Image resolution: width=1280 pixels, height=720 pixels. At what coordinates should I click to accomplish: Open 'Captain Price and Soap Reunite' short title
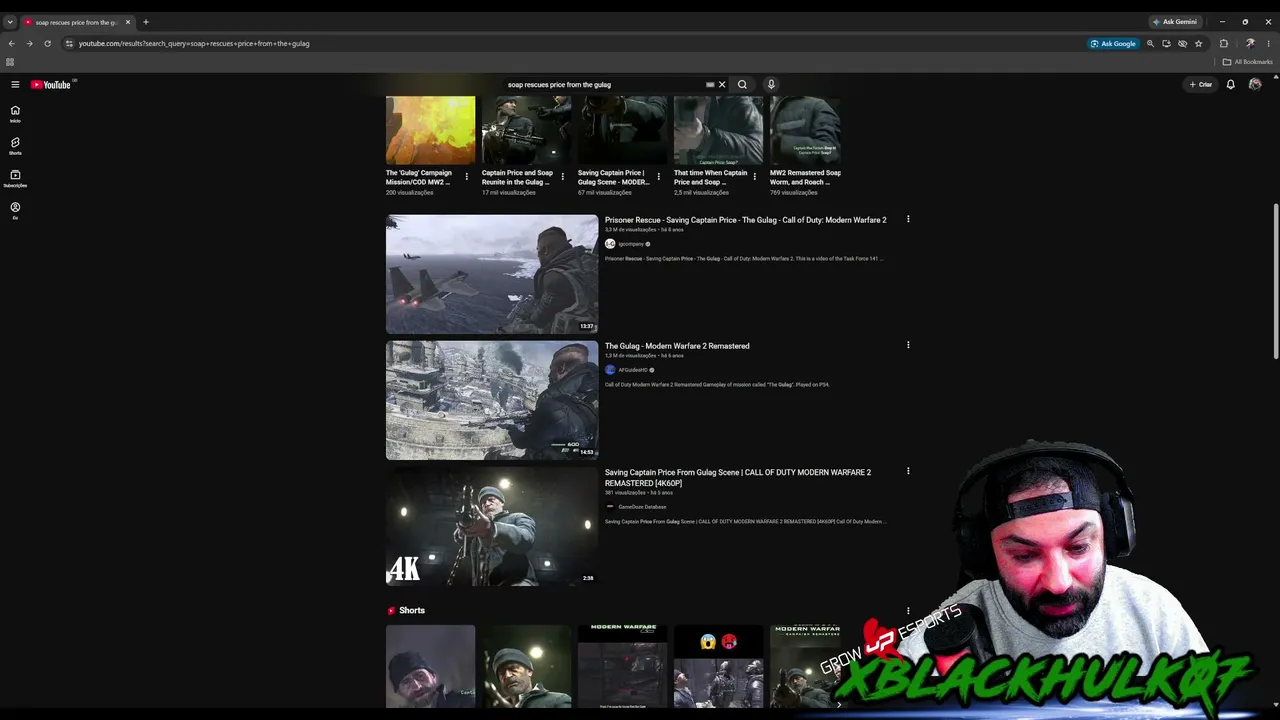517,177
